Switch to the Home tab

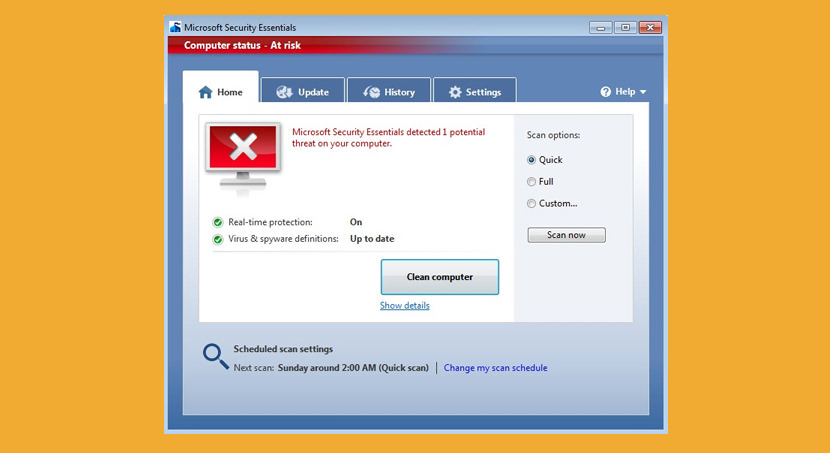221,89
